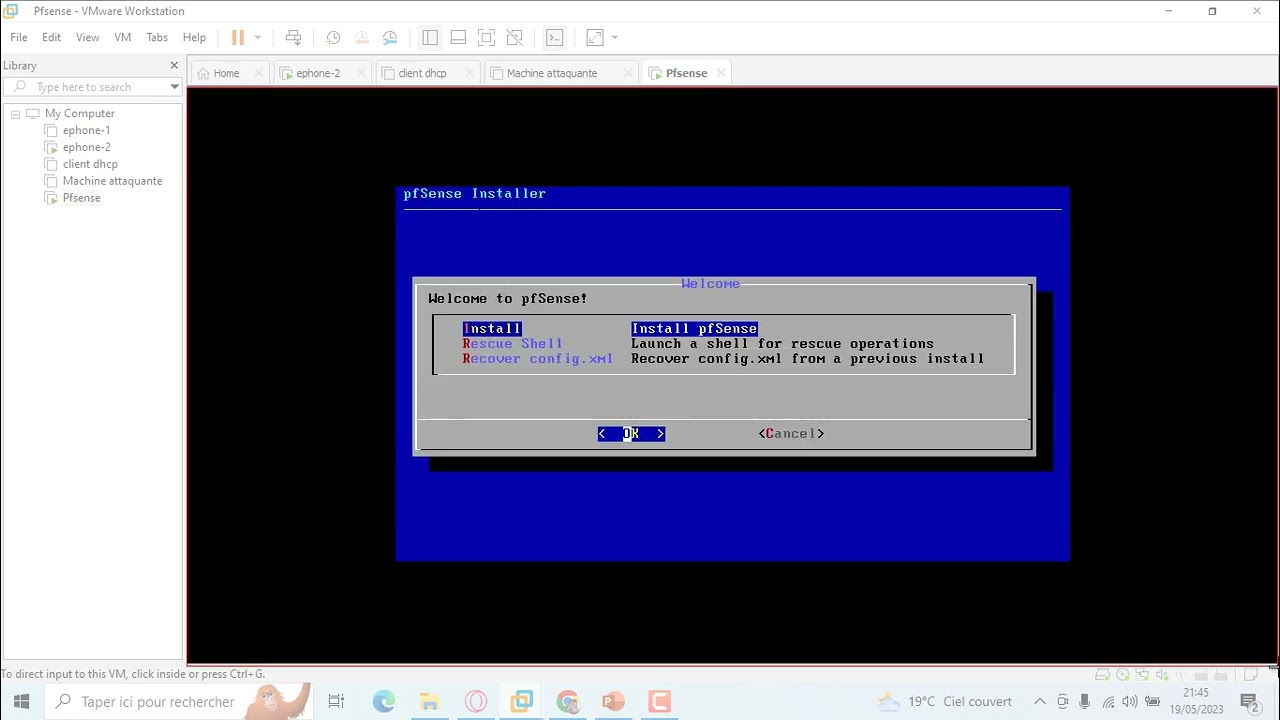This screenshot has width=1280, height=720.
Task: Launch Microsoft Edge from the taskbar
Action: point(384,701)
